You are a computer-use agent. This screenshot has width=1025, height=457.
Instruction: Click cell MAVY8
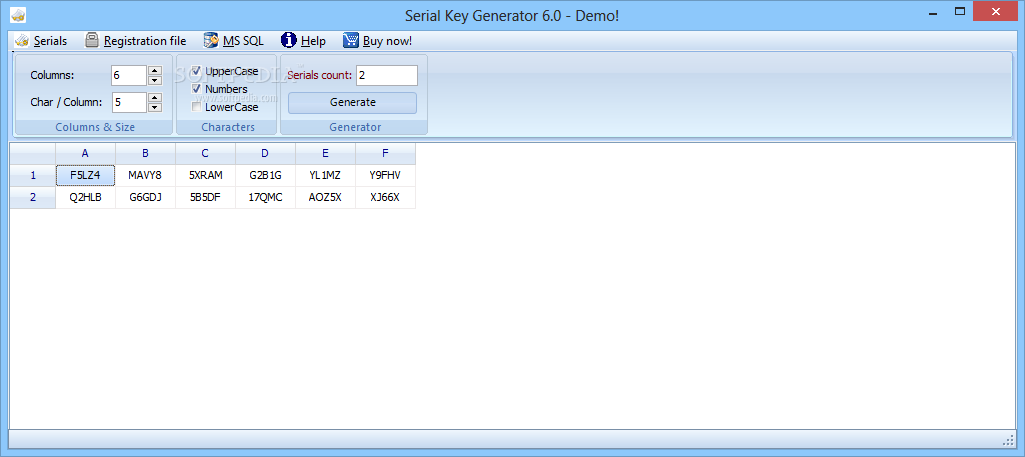point(145,175)
